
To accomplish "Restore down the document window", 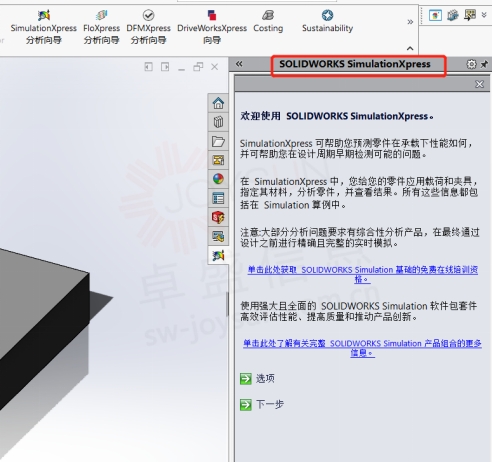I will (198, 67).
